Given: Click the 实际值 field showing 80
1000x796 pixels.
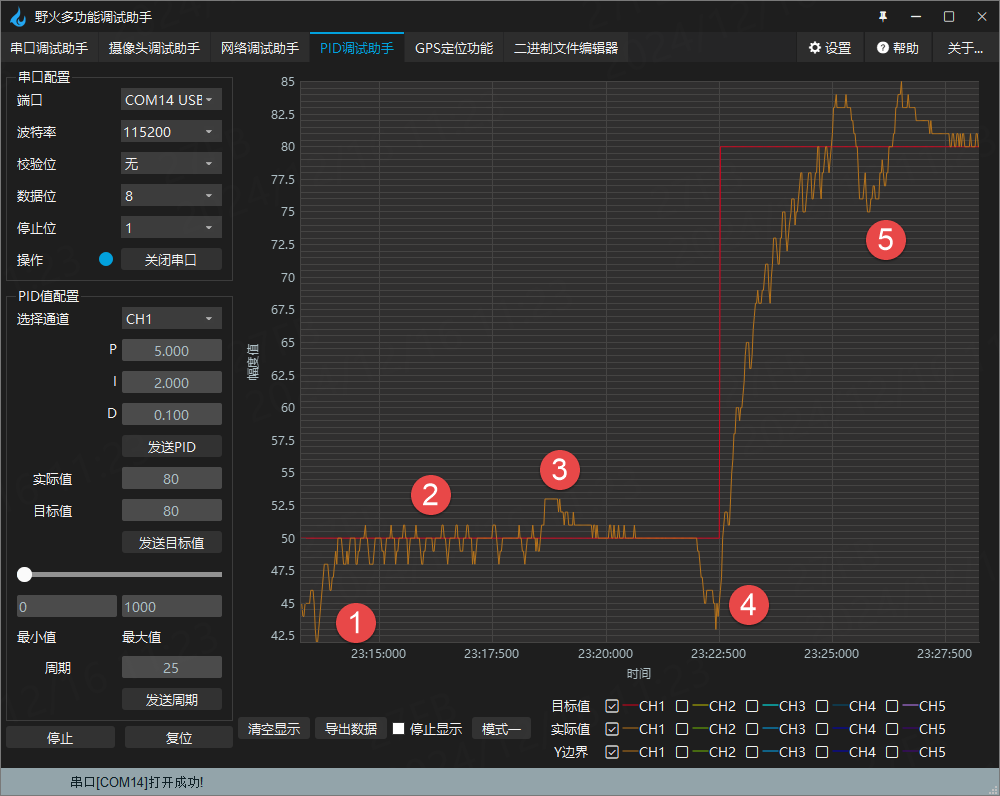Looking at the screenshot, I should pos(172,479).
